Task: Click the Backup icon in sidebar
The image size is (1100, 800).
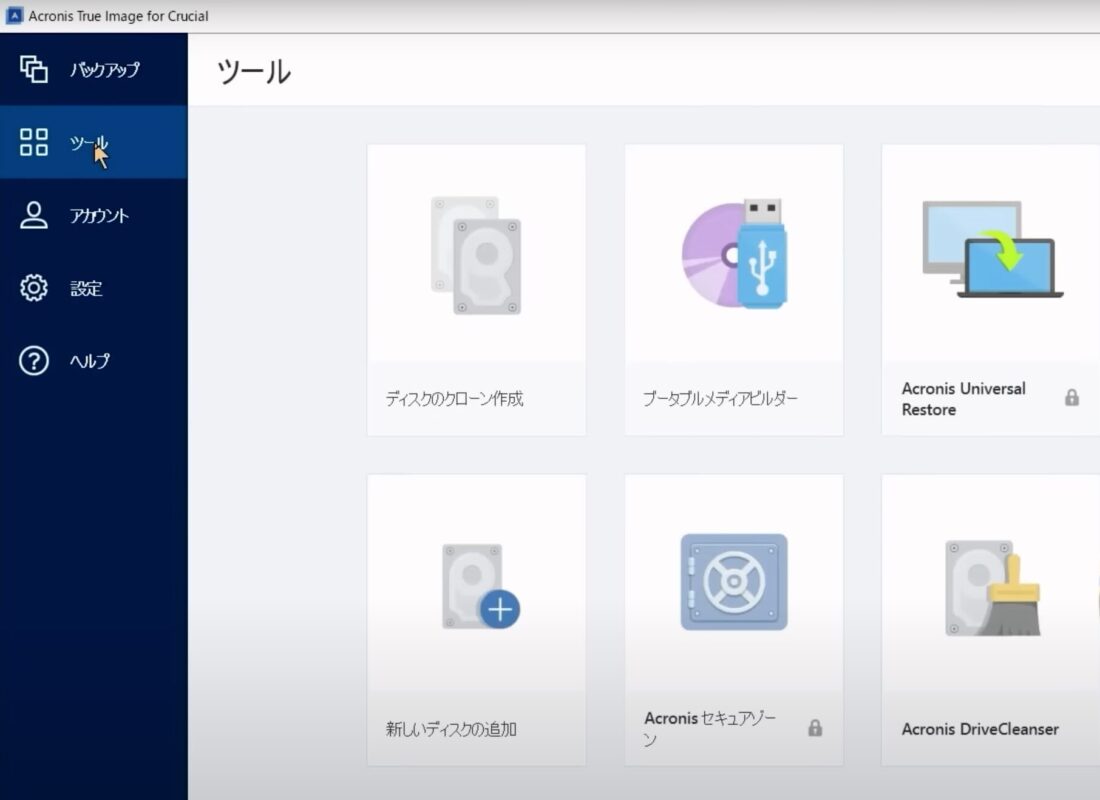Action: pyautogui.click(x=34, y=69)
